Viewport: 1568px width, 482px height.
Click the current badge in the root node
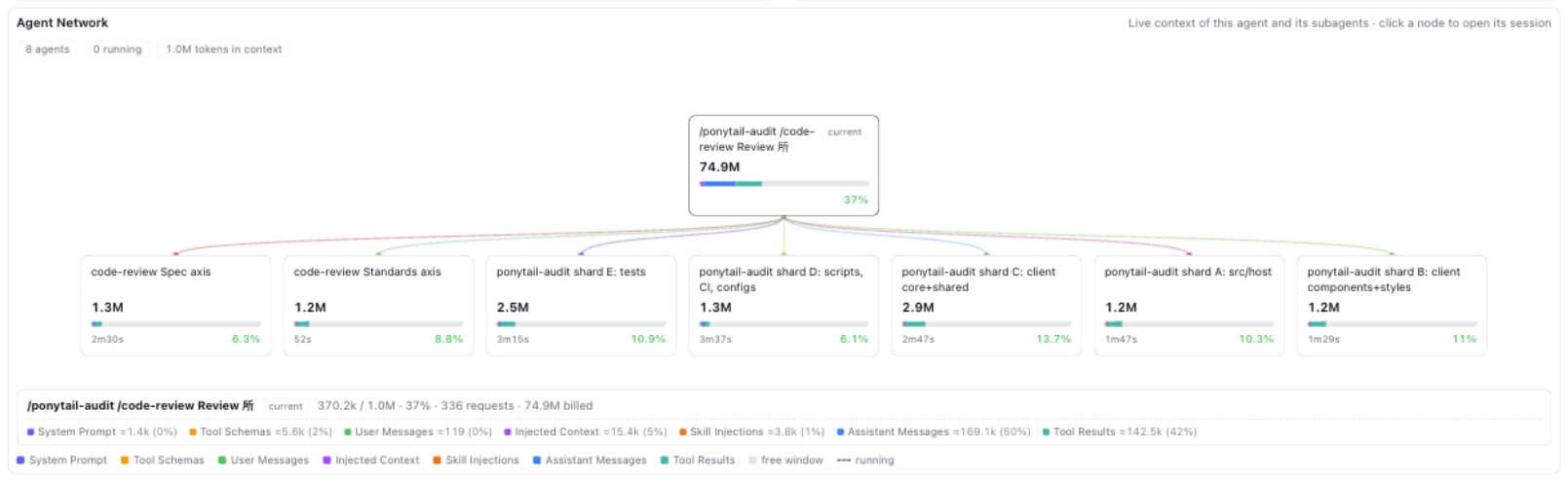[844, 131]
